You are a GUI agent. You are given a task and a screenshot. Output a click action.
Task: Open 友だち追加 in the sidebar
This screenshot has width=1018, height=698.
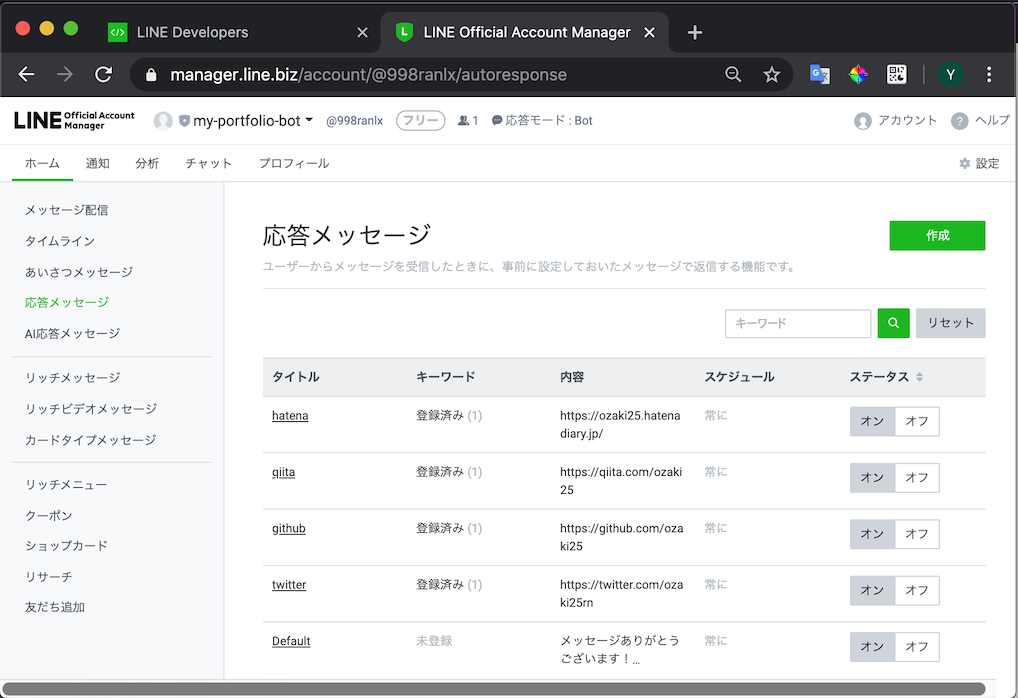55,608
